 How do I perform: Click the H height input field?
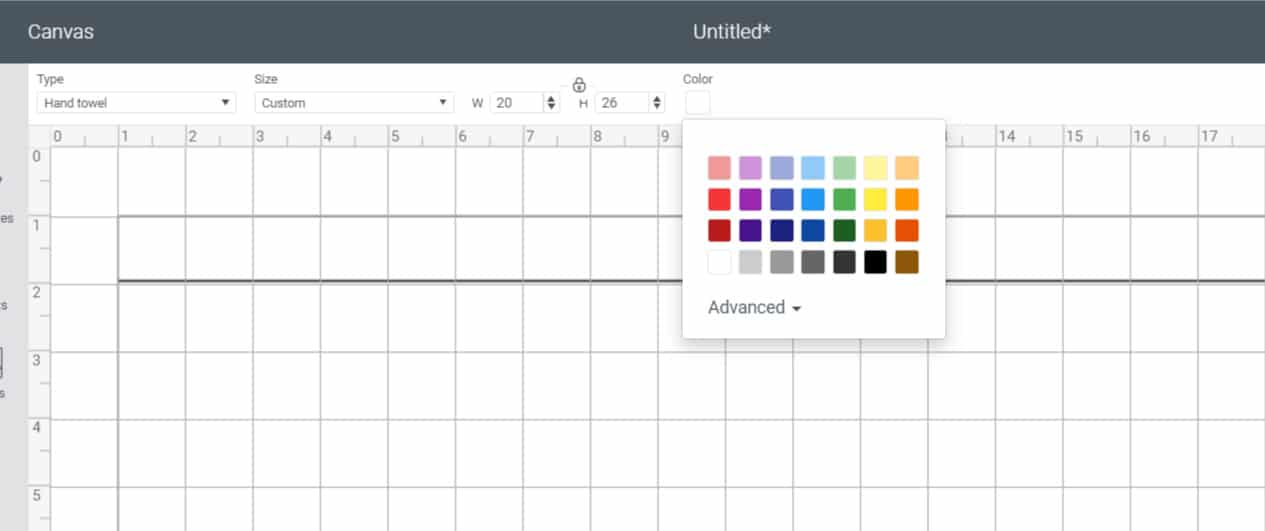click(x=621, y=102)
